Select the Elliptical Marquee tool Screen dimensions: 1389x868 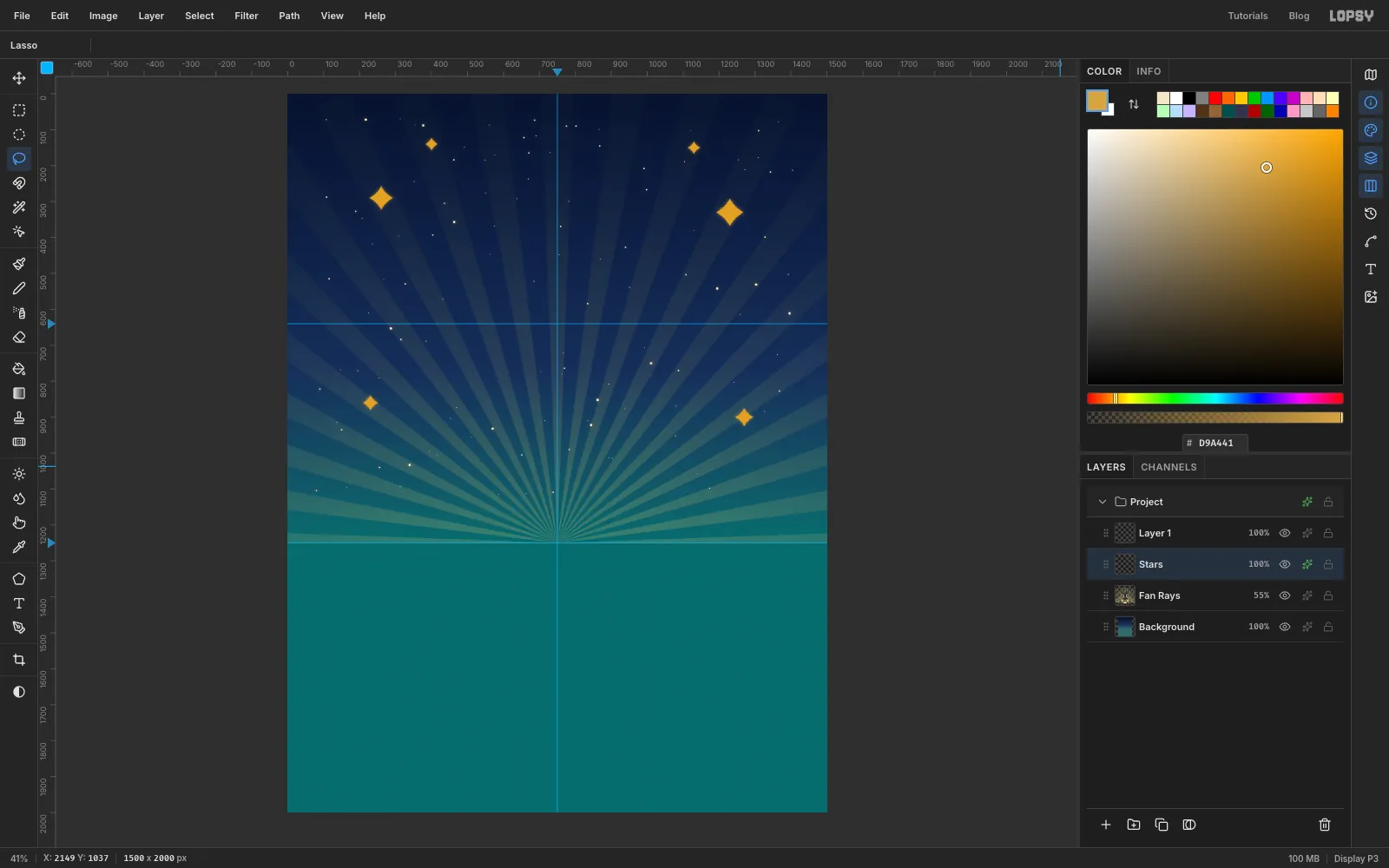[19, 135]
